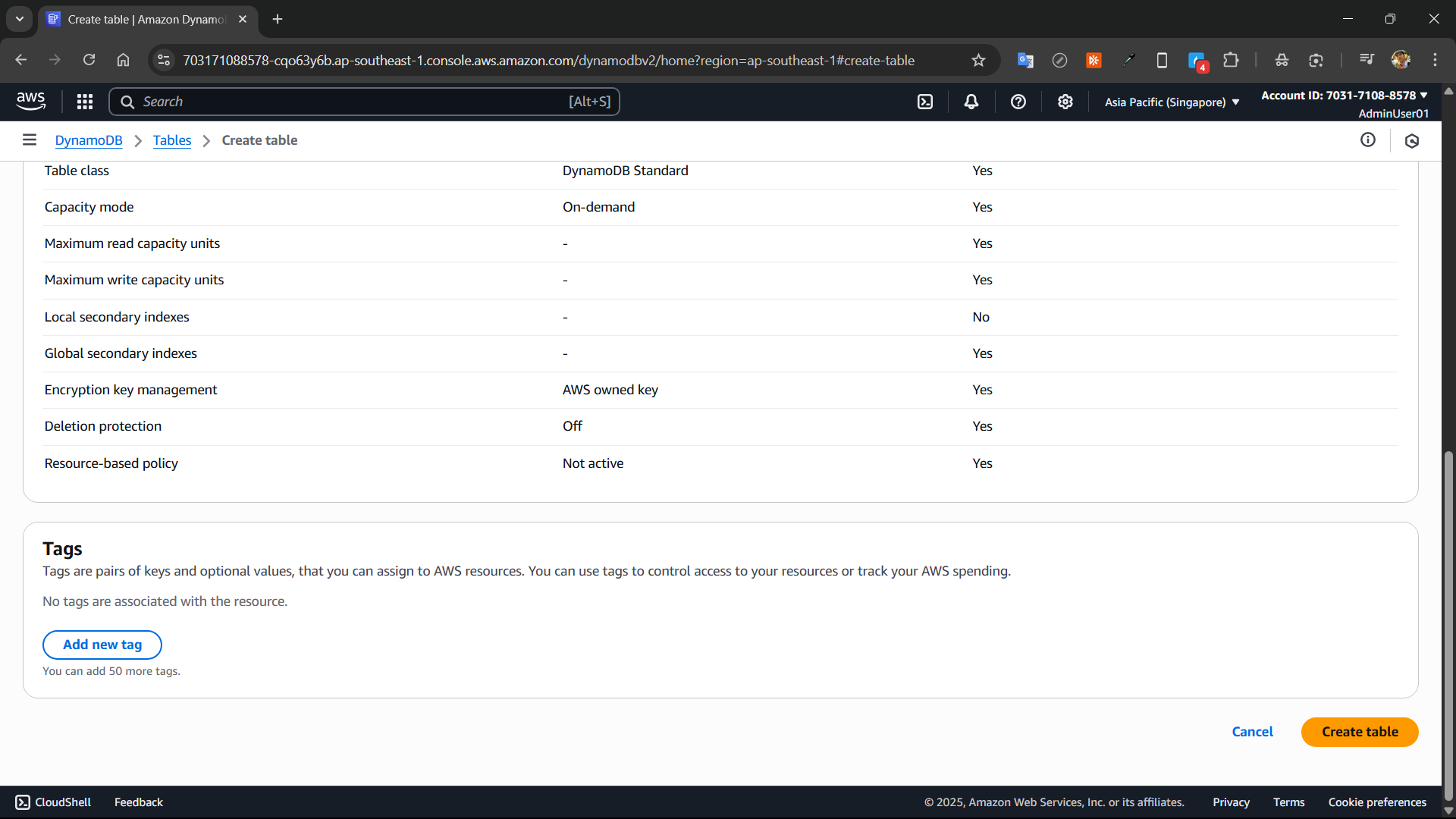Click the Add new tag button
The image size is (1456, 819).
click(102, 644)
